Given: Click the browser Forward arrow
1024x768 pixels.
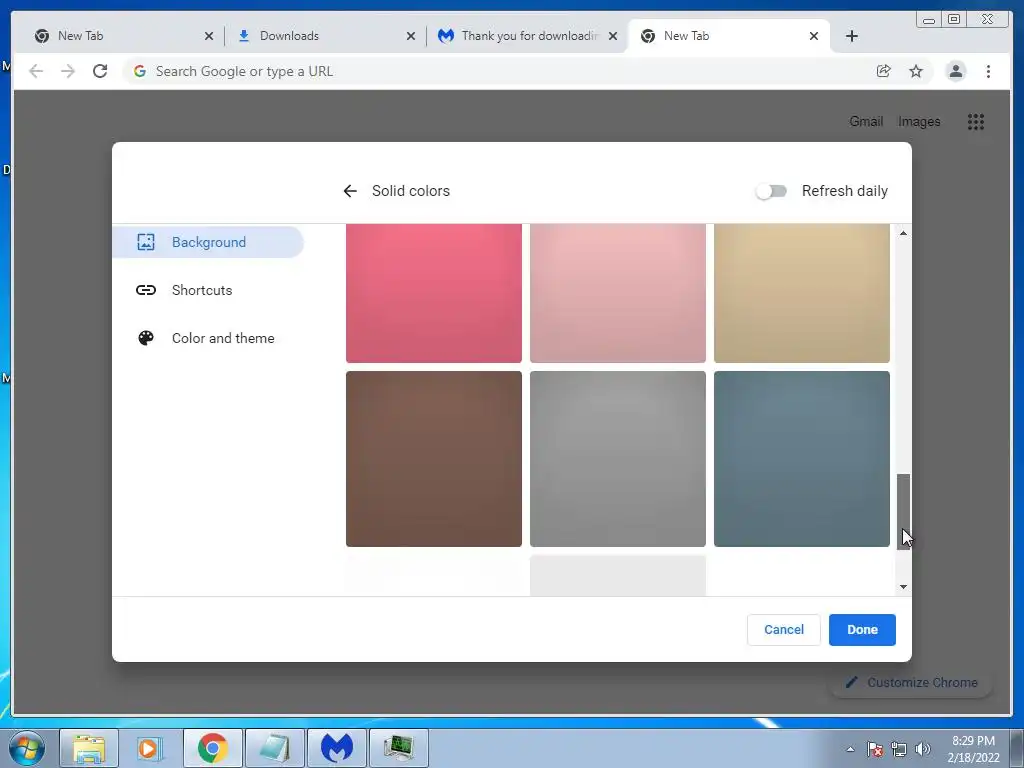Looking at the screenshot, I should click(68, 71).
